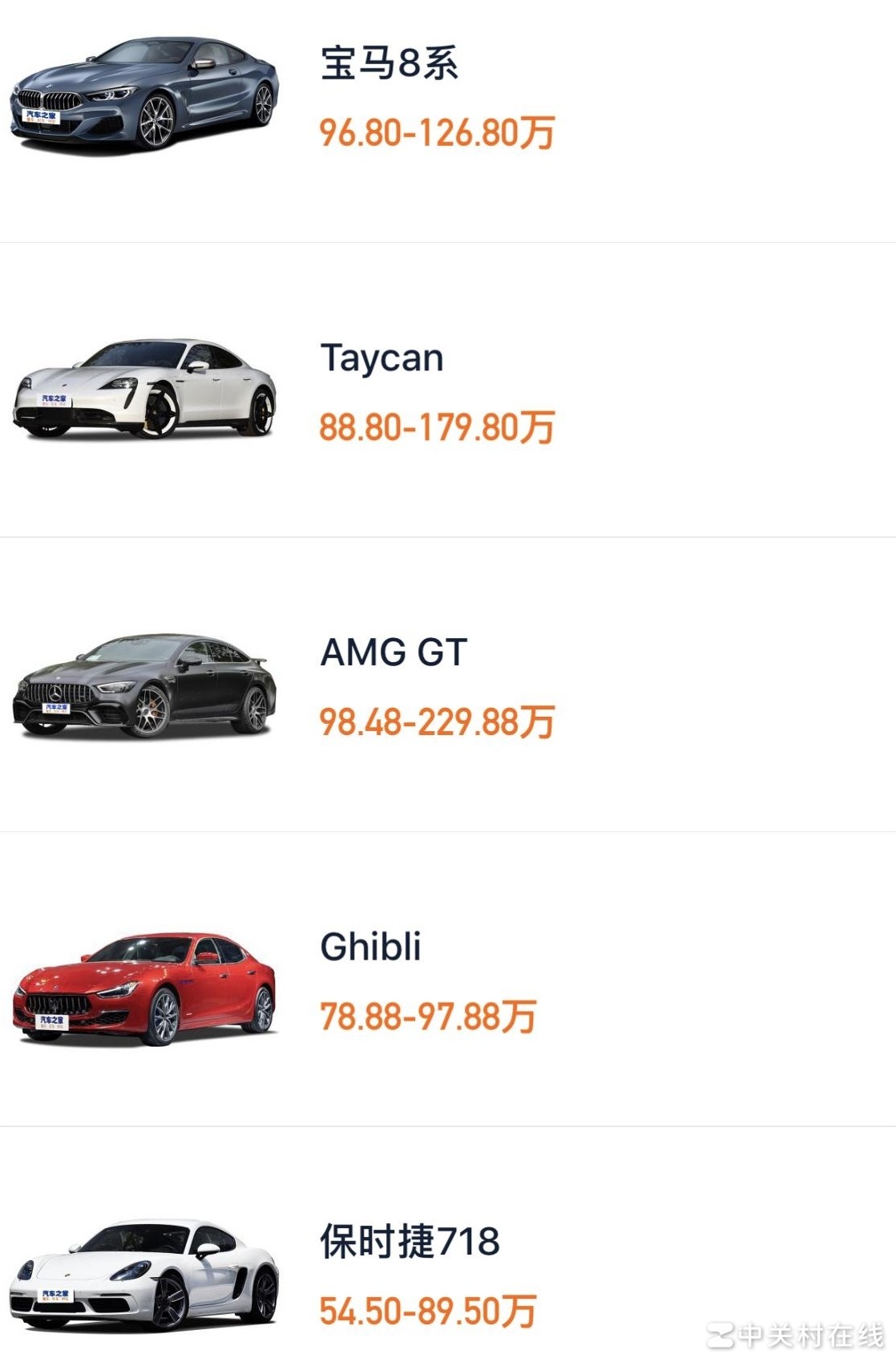Click the 汽车之家 plate on the BMW
The image size is (896, 1362).
[x=41, y=116]
